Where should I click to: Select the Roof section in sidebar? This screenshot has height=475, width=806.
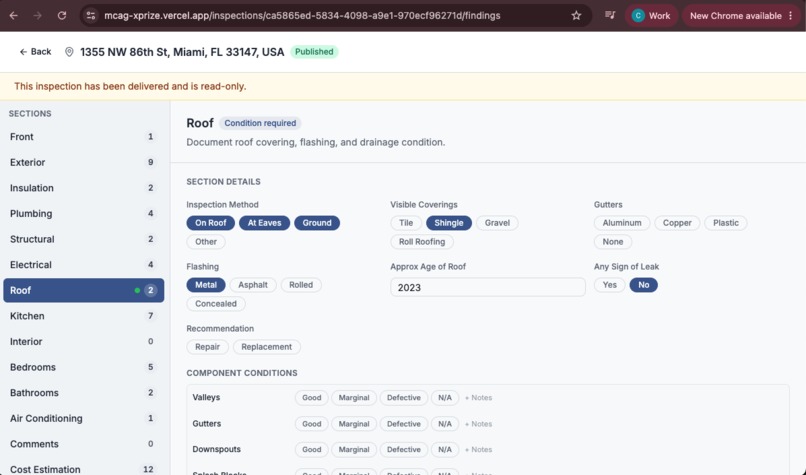click(x=83, y=290)
